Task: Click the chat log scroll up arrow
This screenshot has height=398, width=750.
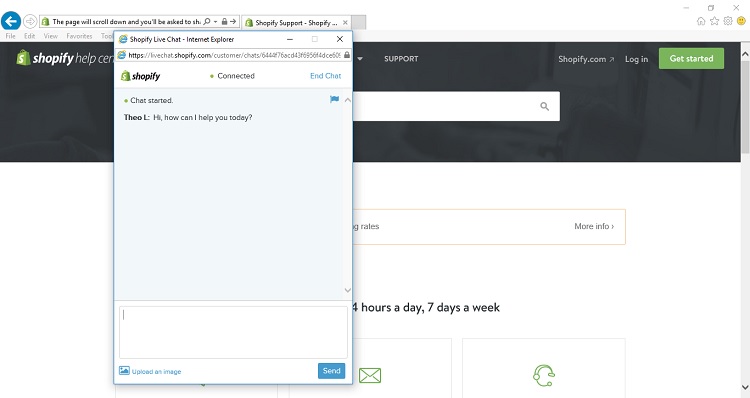Action: (348, 100)
